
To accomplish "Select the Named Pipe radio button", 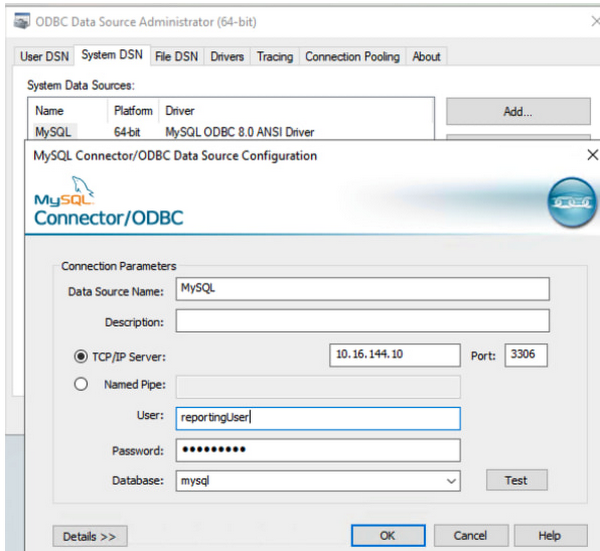I will [x=81, y=384].
